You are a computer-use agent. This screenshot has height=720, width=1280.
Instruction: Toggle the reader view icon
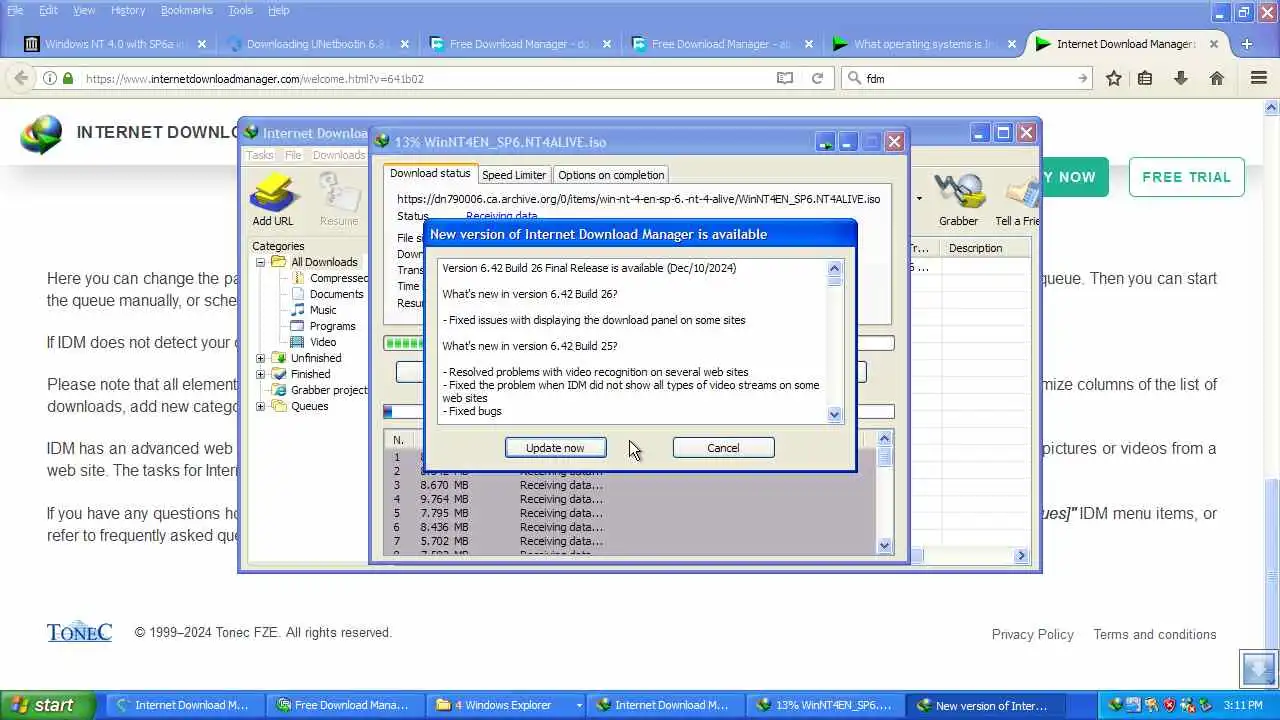[785, 78]
